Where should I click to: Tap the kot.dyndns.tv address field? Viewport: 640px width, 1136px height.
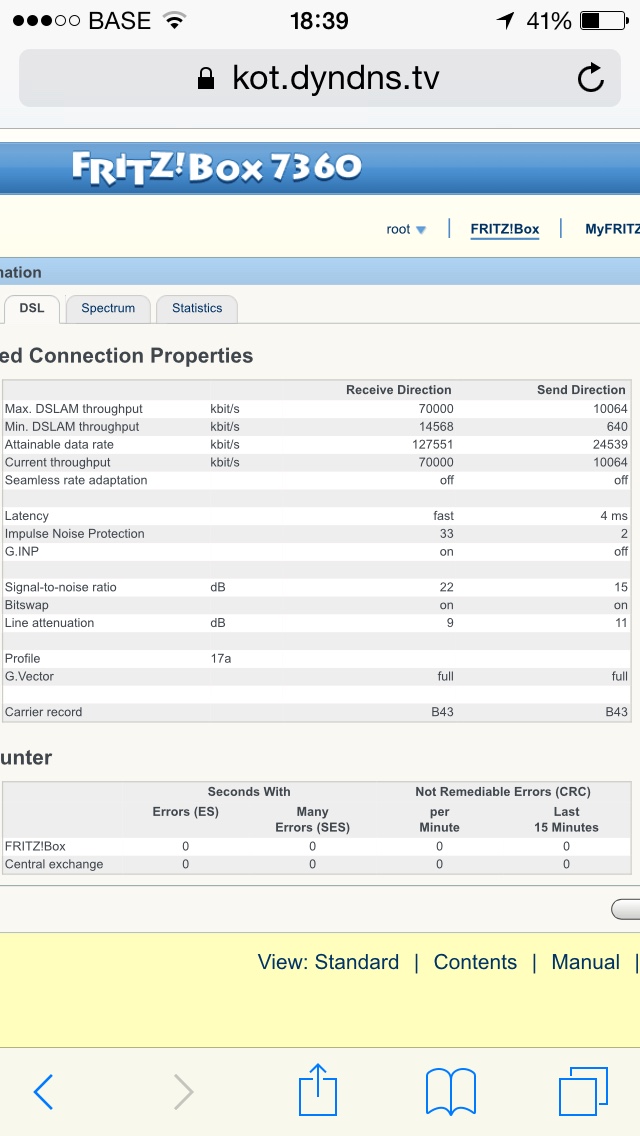(335, 78)
